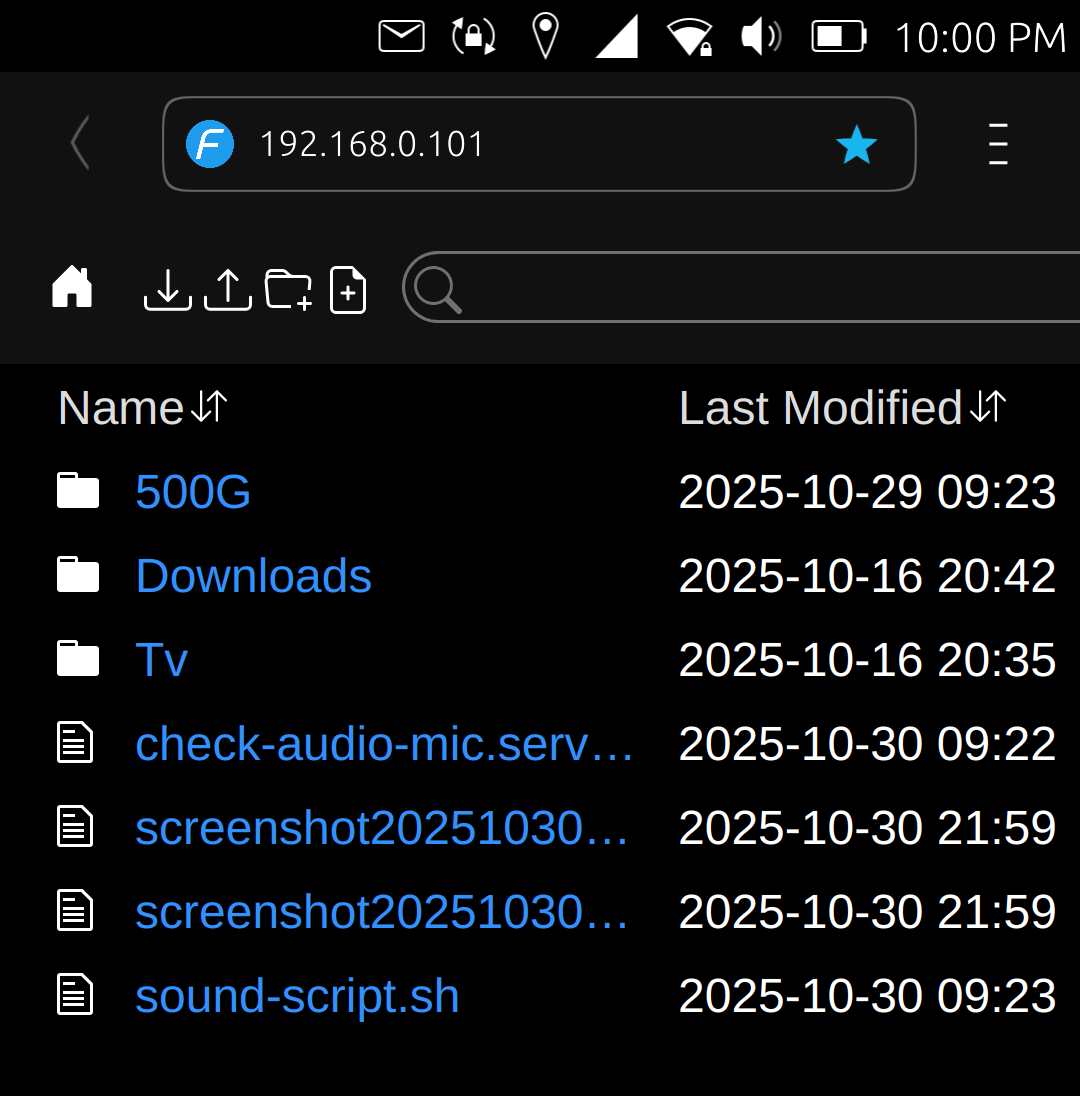
Task: Browse the Tv folder
Action: click(161, 659)
